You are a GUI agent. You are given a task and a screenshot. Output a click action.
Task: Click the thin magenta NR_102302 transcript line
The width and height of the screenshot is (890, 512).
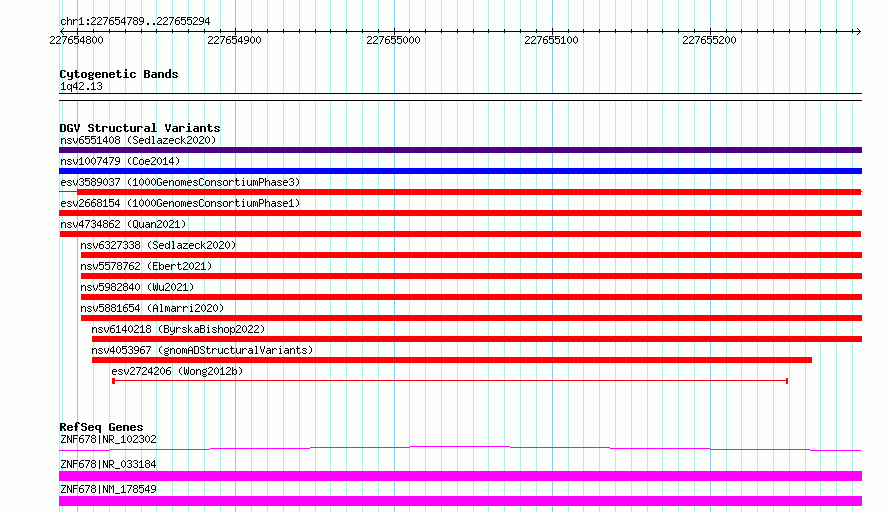pos(460,448)
